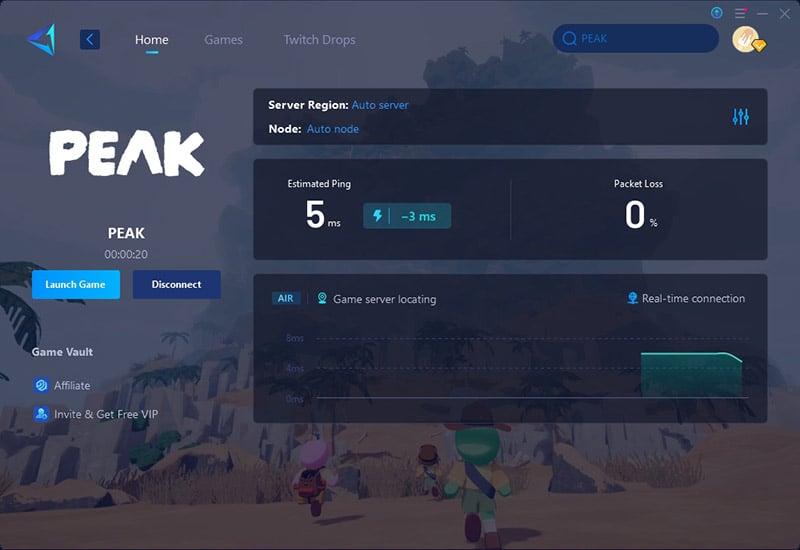Click the PEAK search field
This screenshot has height=550, width=800.
pyautogui.click(x=636, y=38)
